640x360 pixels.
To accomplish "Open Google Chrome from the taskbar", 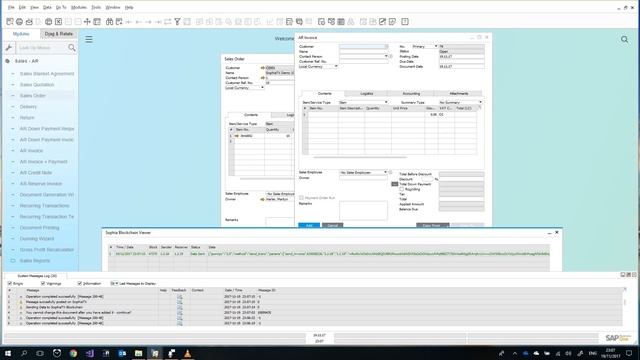I will click(x=73, y=353).
